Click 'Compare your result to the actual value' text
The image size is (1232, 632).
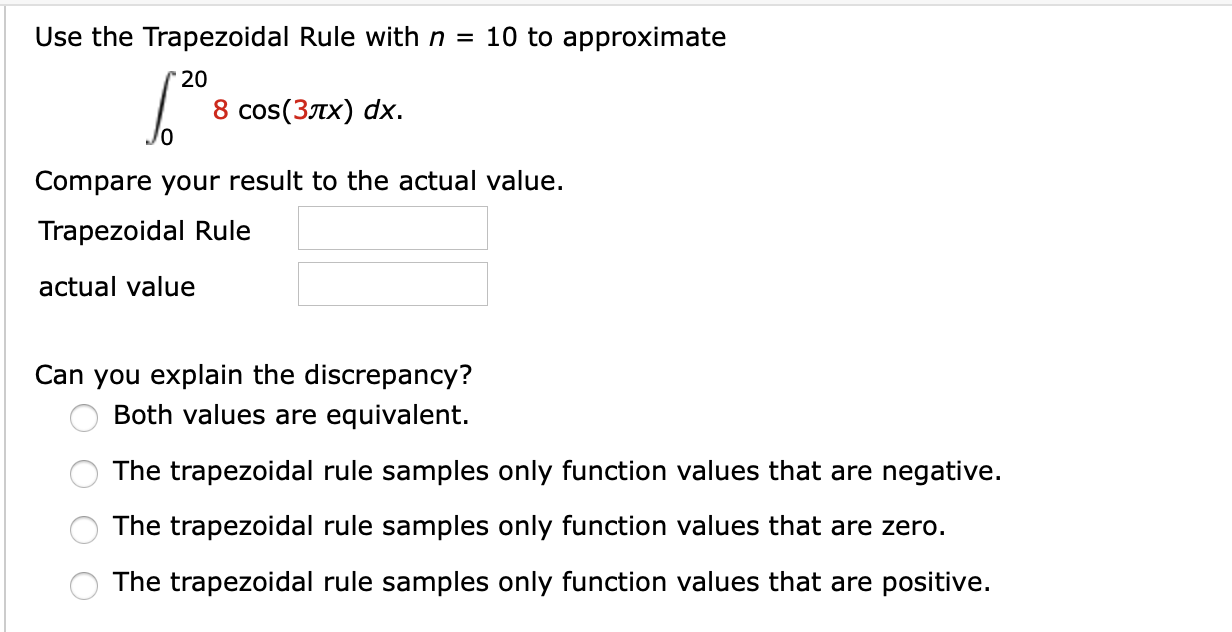coord(299,181)
